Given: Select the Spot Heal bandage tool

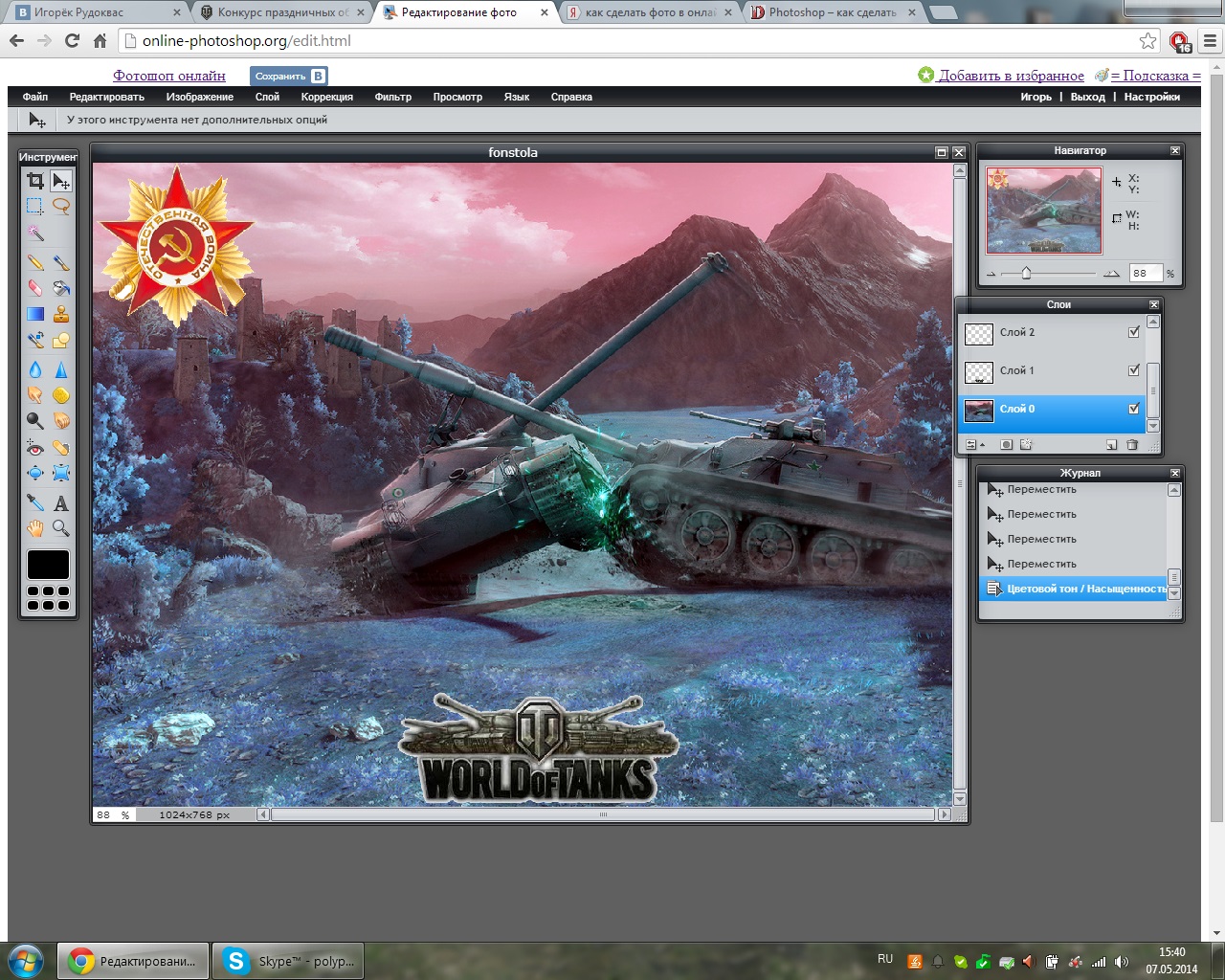Looking at the screenshot, I should pos(61,447).
